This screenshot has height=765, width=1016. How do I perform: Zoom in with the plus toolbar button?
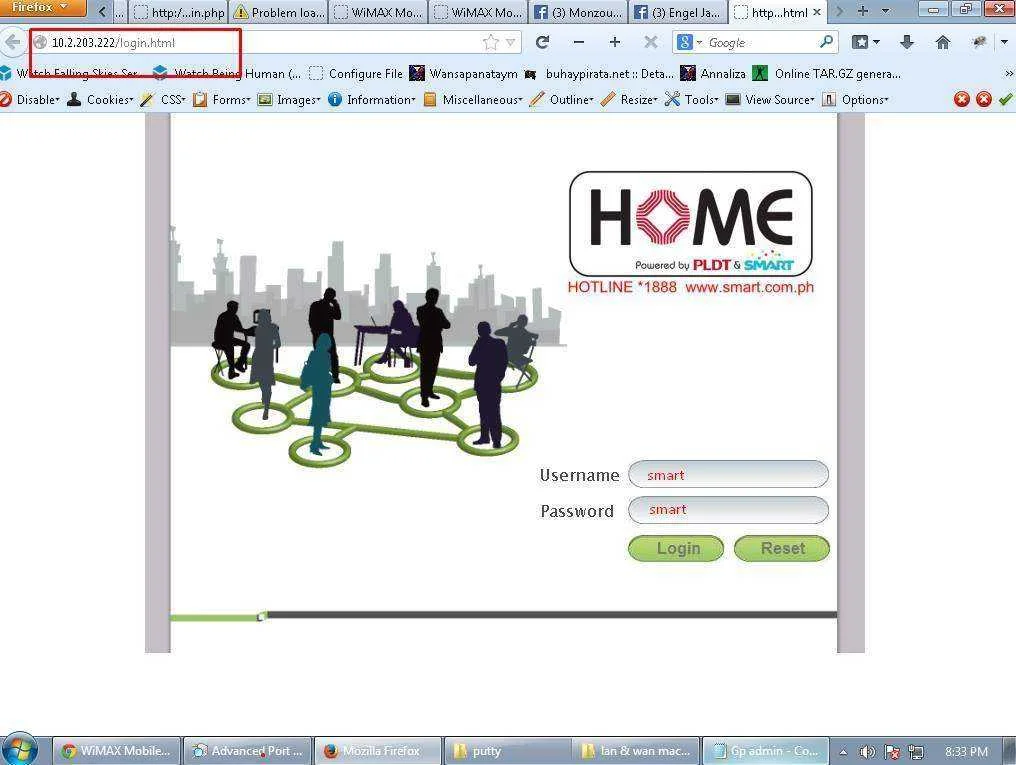point(614,43)
